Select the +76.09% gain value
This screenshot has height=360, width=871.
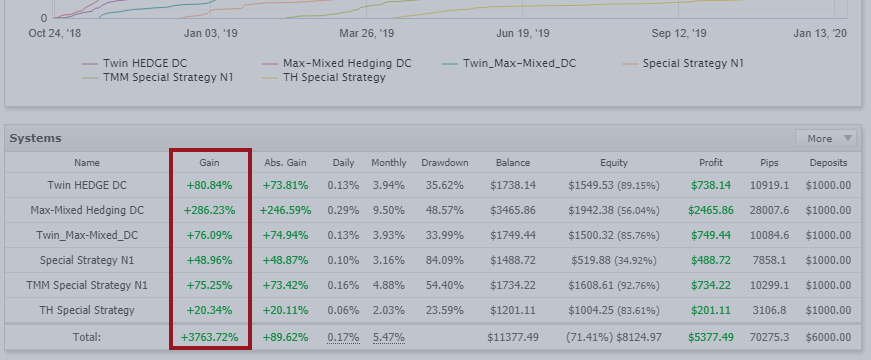pyautogui.click(x=209, y=236)
